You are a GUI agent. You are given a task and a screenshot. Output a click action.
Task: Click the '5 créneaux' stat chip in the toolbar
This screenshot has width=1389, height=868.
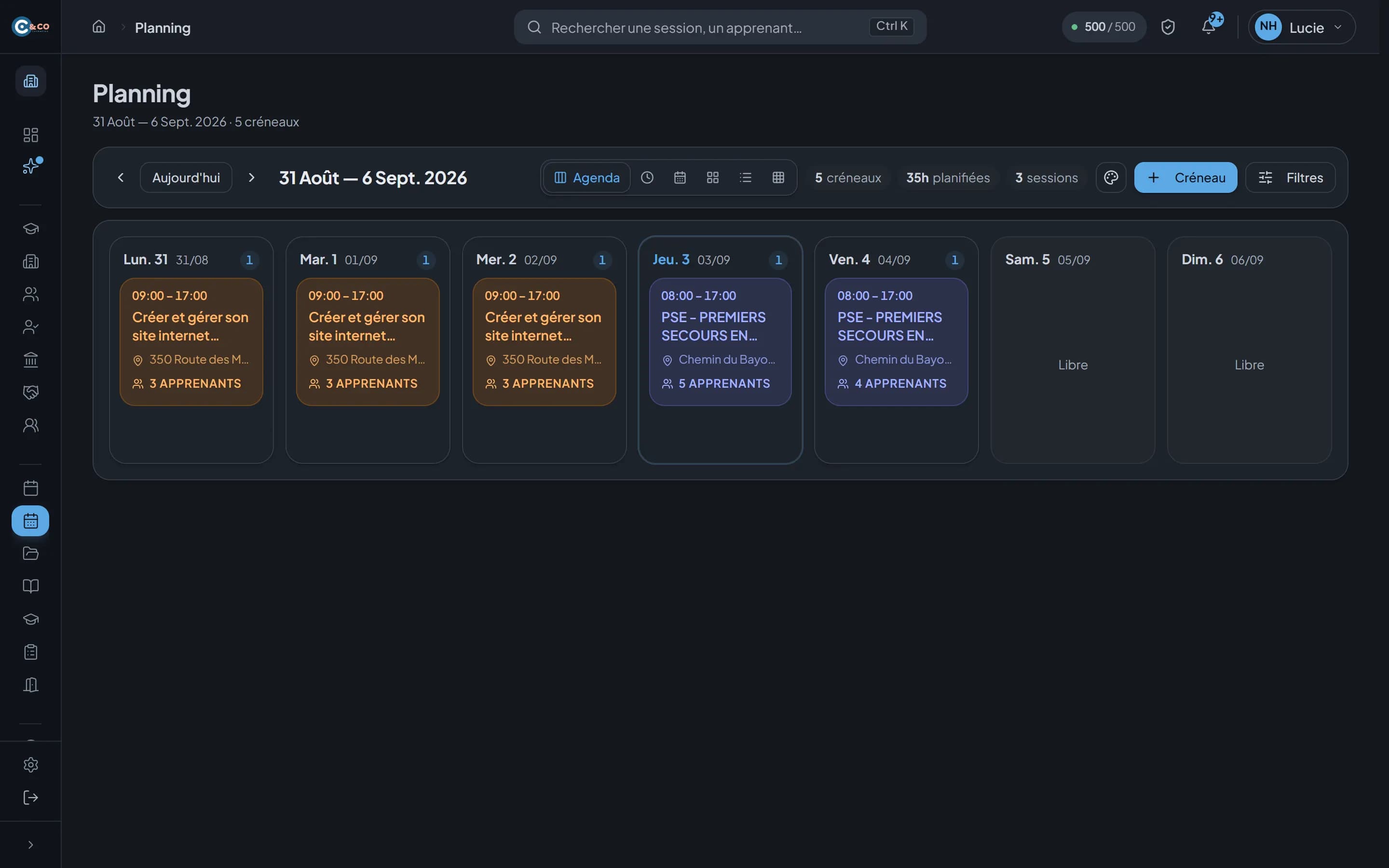tap(848, 177)
